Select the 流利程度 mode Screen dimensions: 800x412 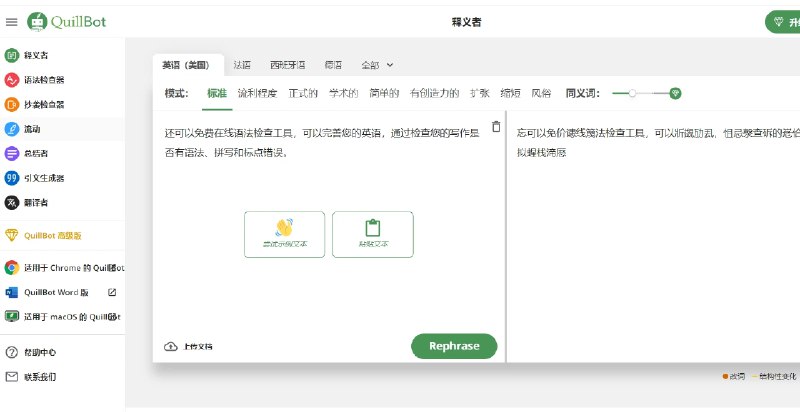[257, 93]
